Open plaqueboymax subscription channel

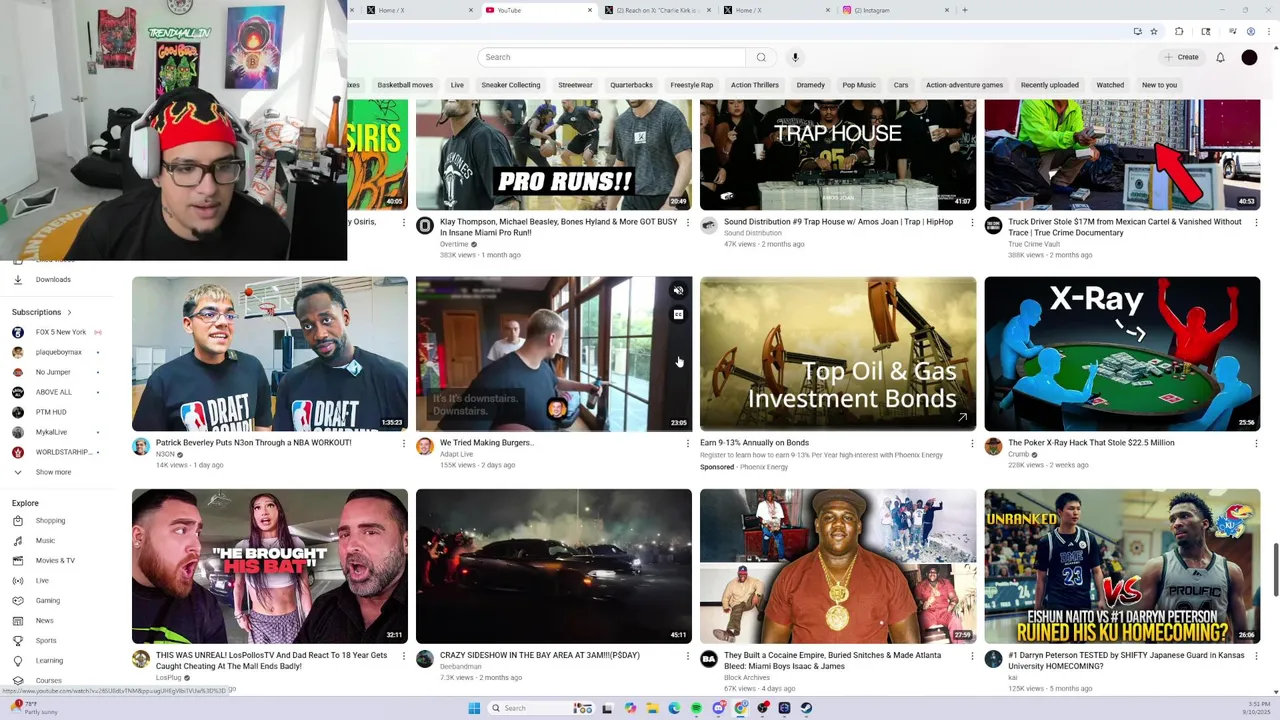click(58, 352)
